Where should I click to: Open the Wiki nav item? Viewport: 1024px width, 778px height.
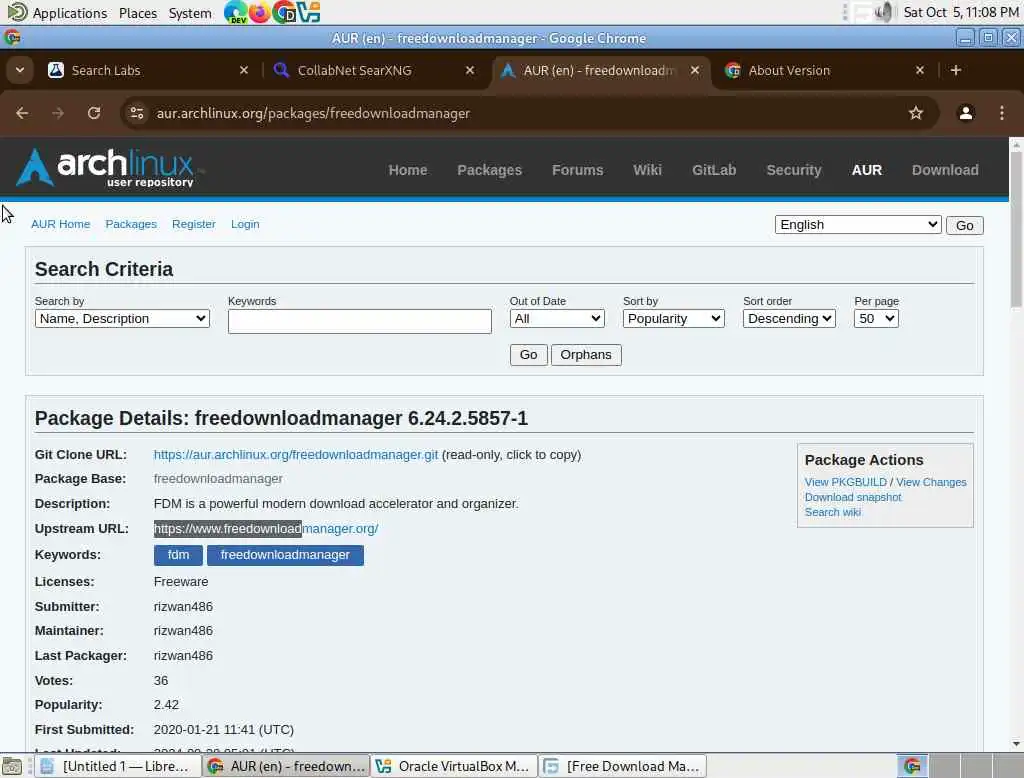point(647,170)
